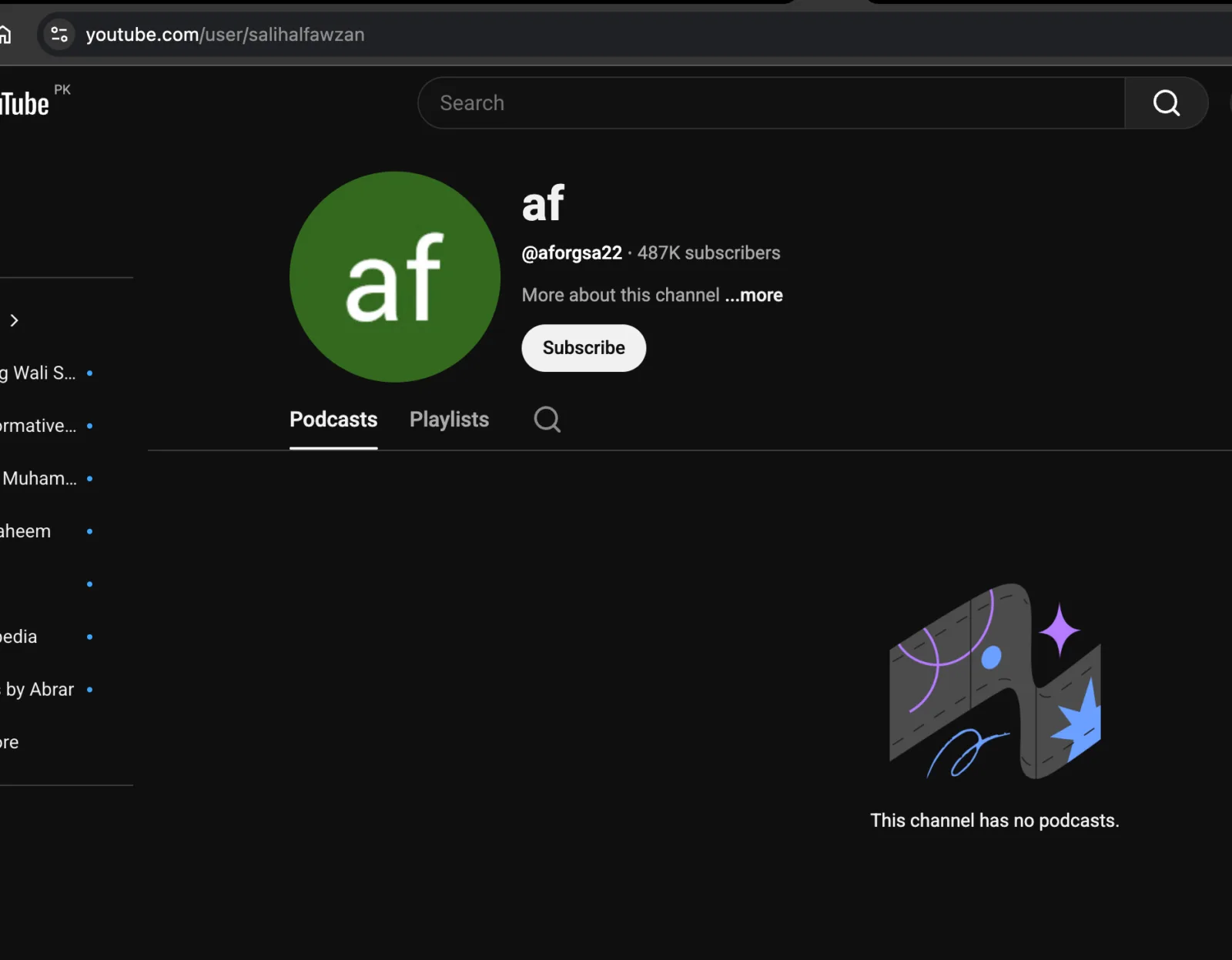Expand the sidebar subscriptions list with 'Show more'

[9, 742]
